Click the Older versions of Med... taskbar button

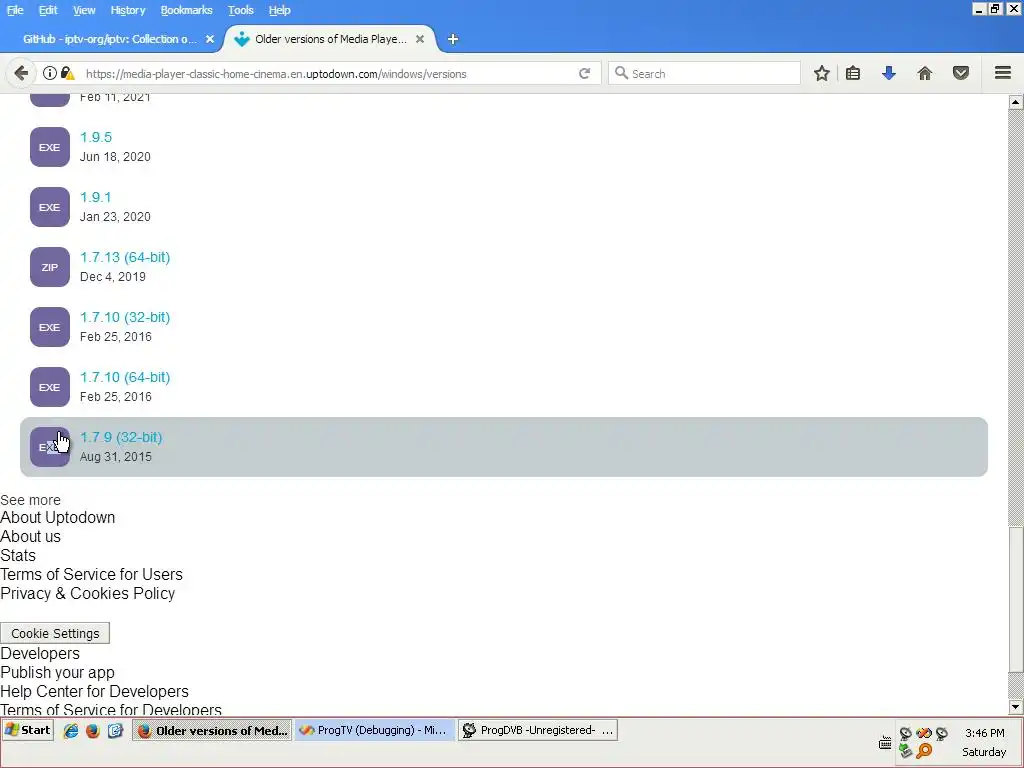coord(212,730)
